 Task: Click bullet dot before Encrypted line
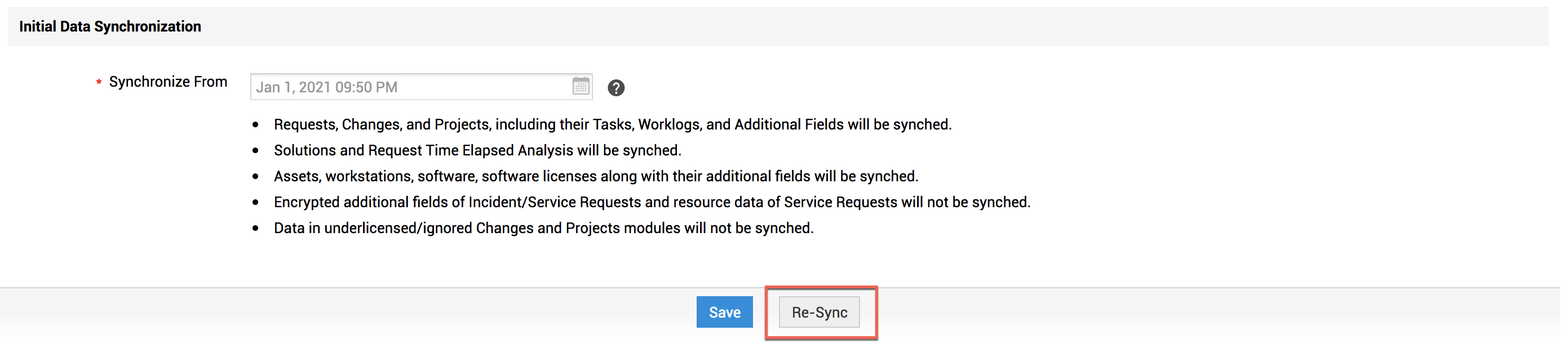[256, 202]
